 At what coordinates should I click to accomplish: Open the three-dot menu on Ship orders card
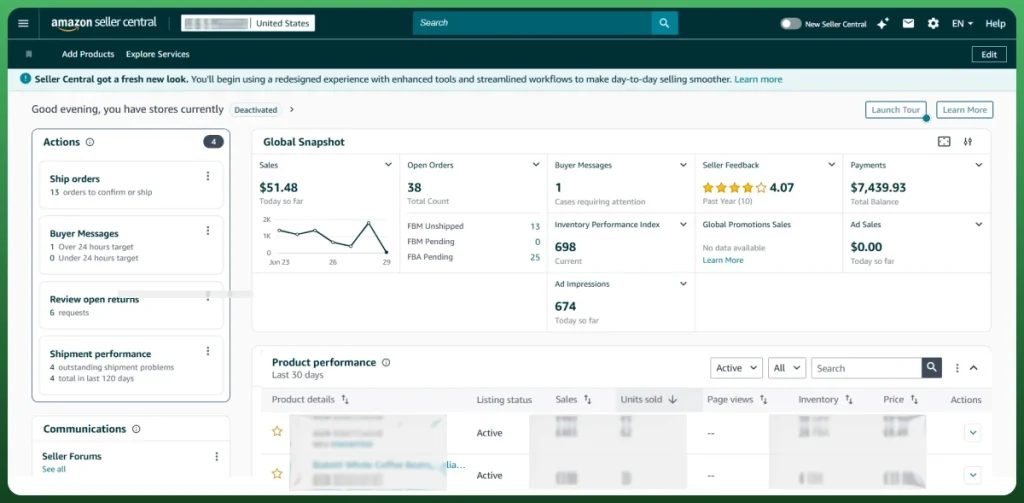(x=208, y=176)
